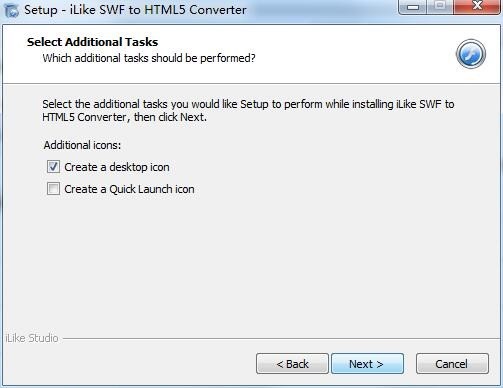Click the "Select Additional Tasks" heading
Viewport: 503px width, 388px height.
pos(92,42)
